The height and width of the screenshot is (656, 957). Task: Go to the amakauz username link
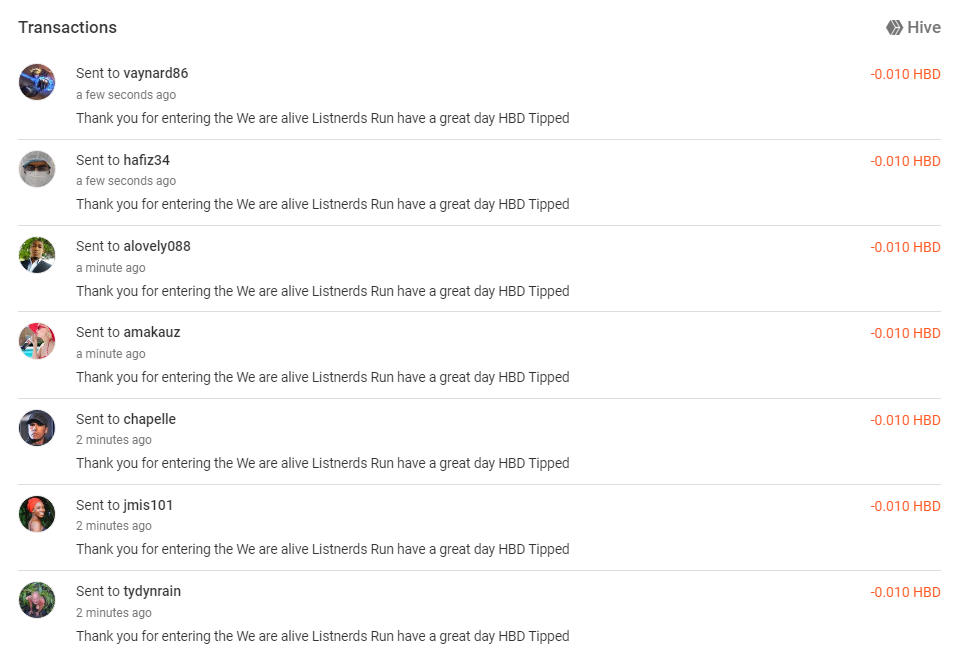(x=152, y=332)
